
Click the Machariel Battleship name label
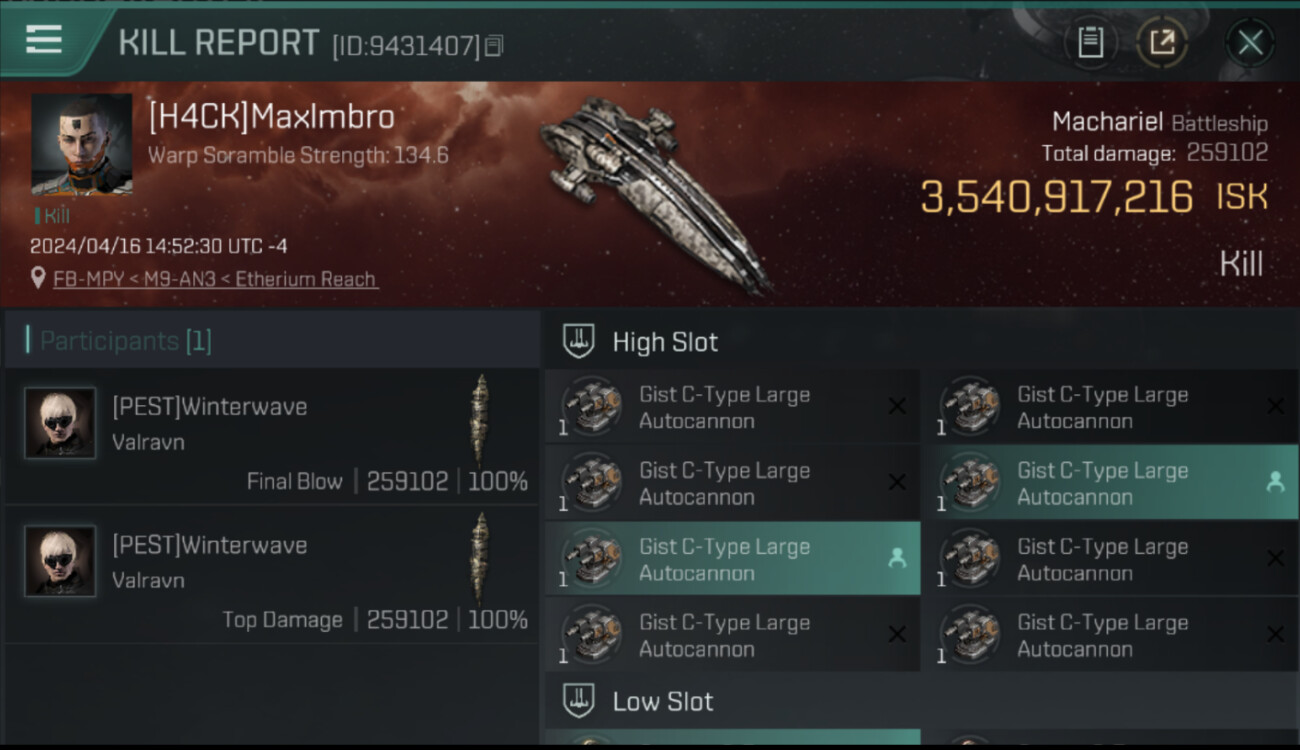coord(1159,123)
